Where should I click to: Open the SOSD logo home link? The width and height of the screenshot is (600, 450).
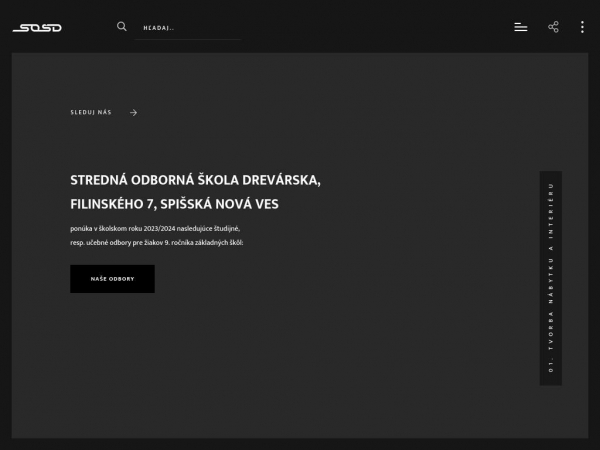tap(37, 28)
